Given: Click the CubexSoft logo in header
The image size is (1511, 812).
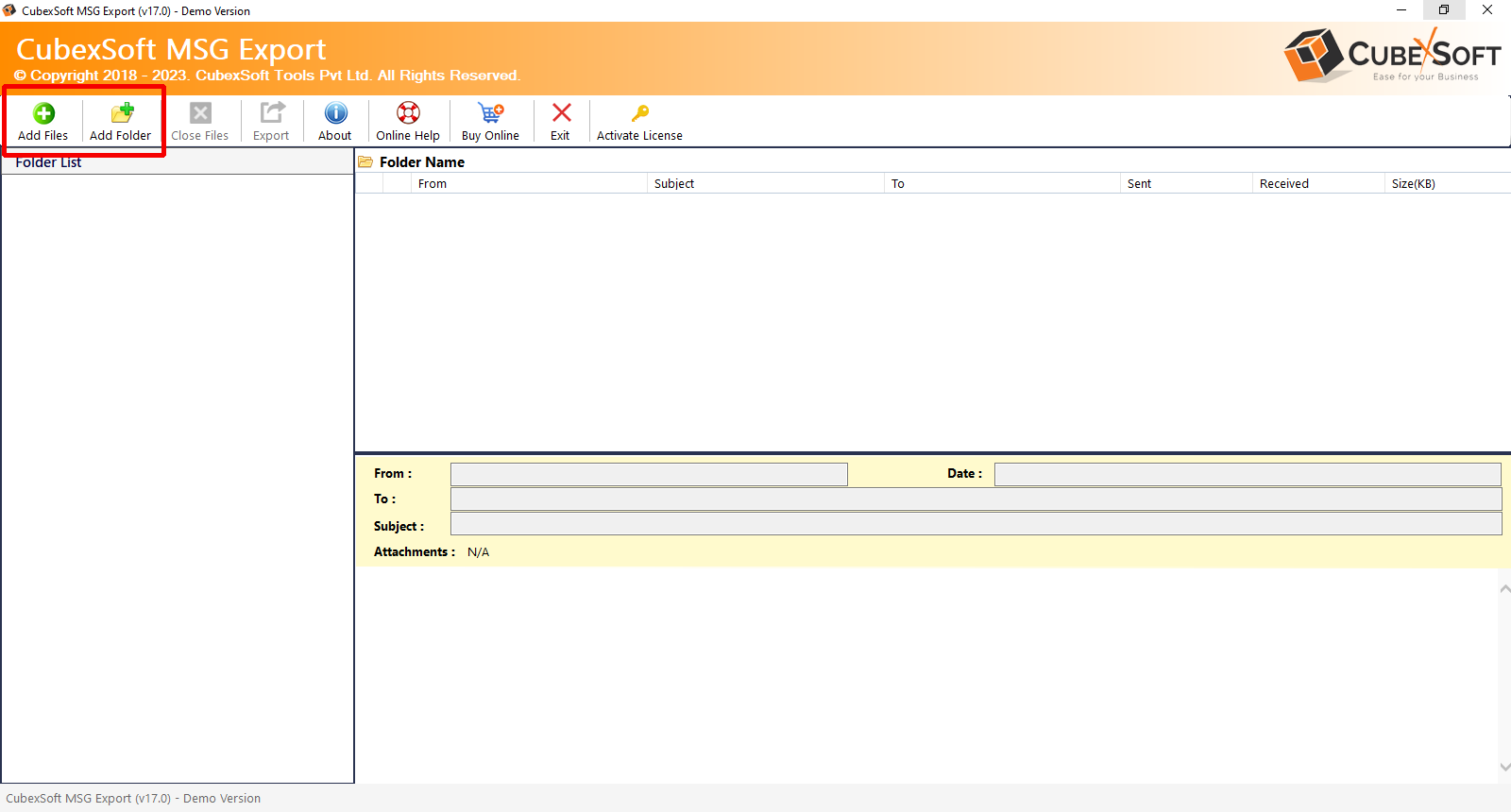Looking at the screenshot, I should point(1392,56).
